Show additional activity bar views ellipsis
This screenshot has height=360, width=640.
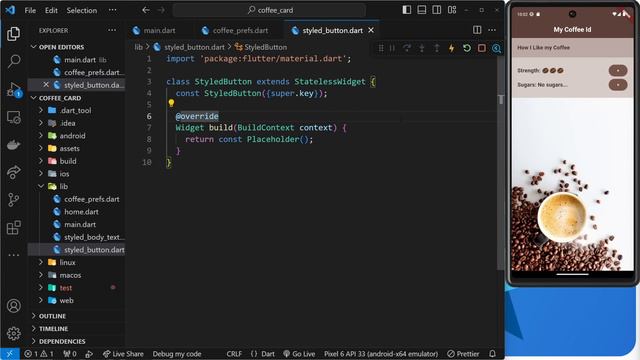tap(13, 255)
